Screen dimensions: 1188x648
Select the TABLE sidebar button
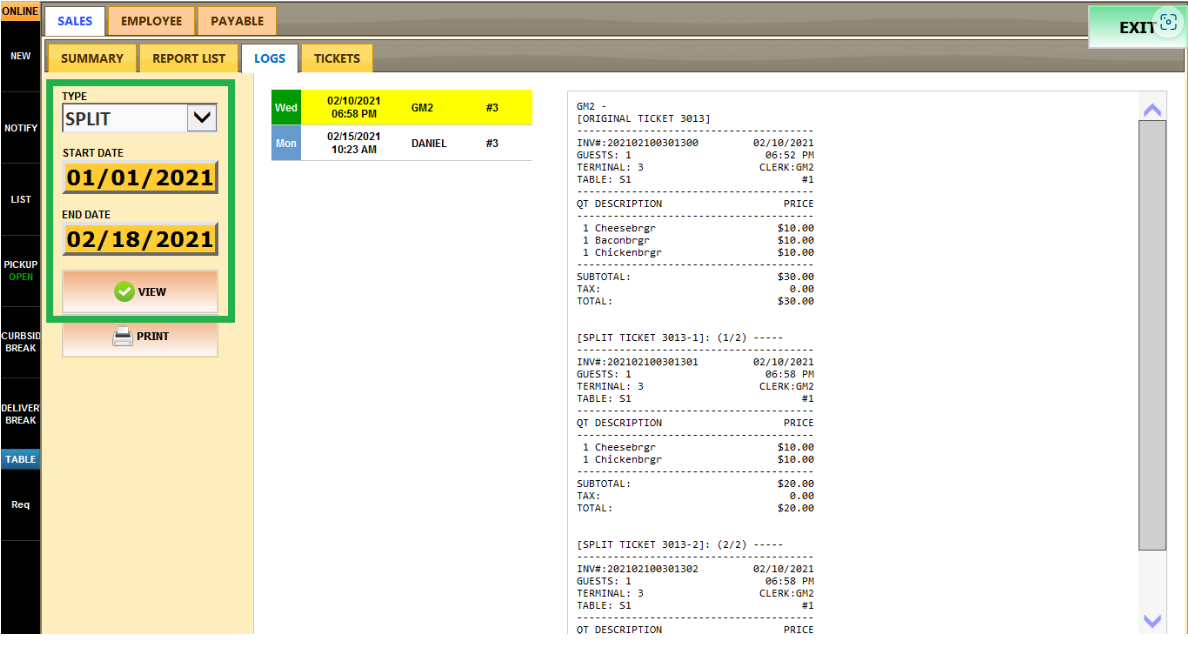[x=20, y=459]
